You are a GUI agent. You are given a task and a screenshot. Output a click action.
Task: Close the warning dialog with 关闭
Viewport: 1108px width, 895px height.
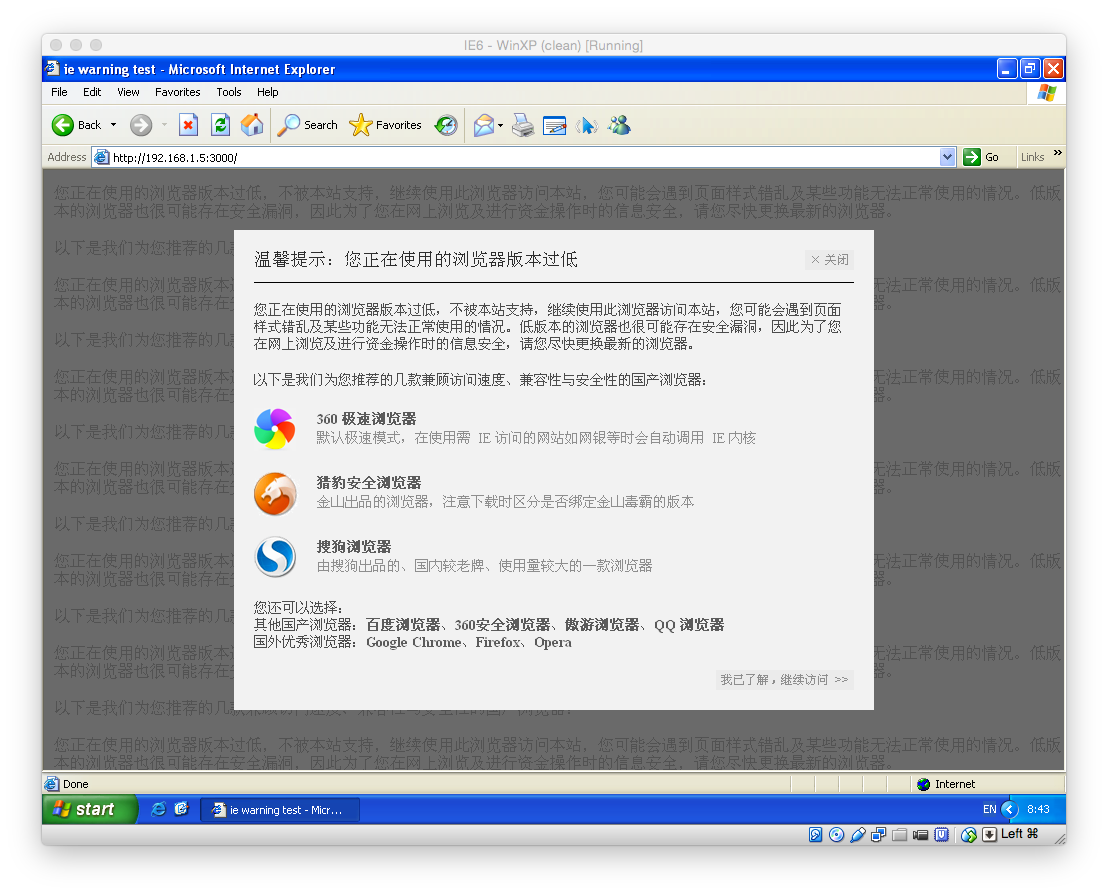tap(830, 260)
